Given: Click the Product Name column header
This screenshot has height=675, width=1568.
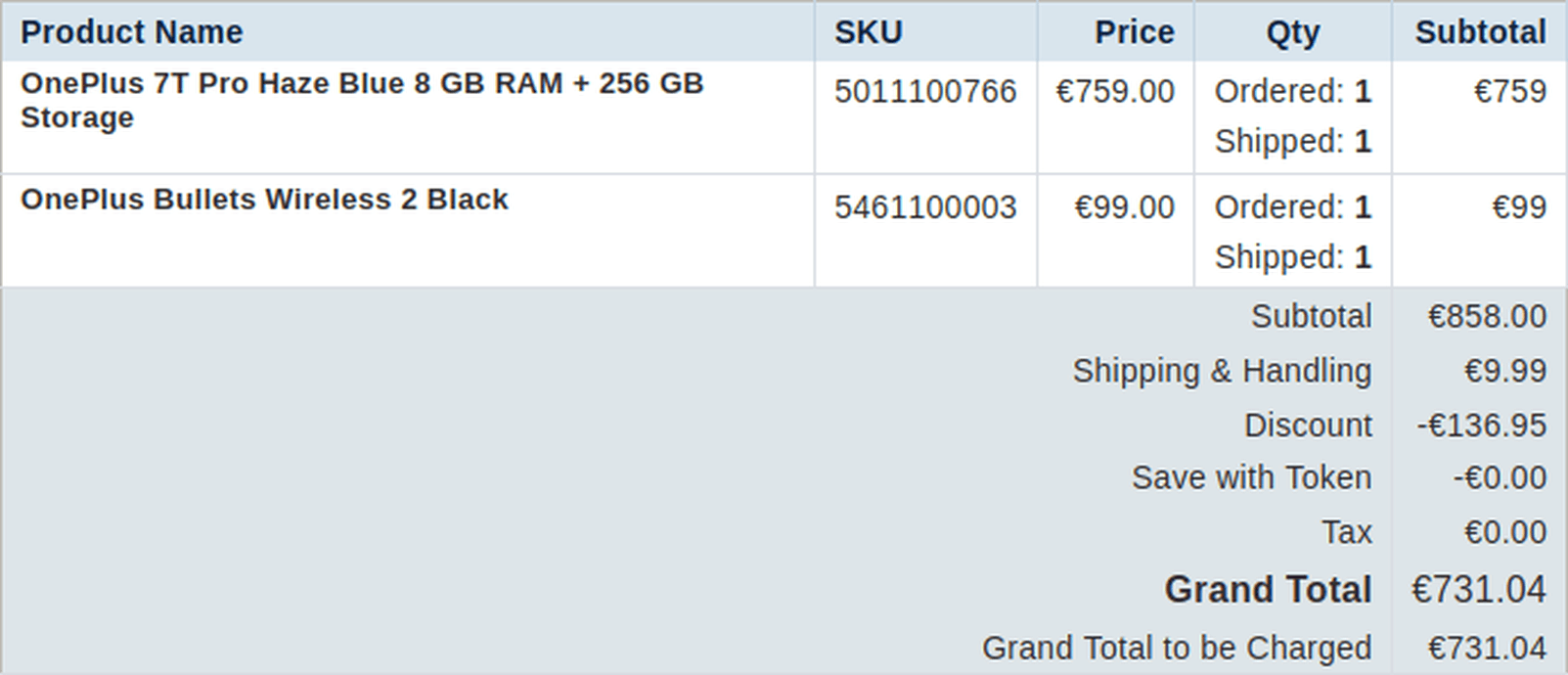Looking at the screenshot, I should pos(132,32).
